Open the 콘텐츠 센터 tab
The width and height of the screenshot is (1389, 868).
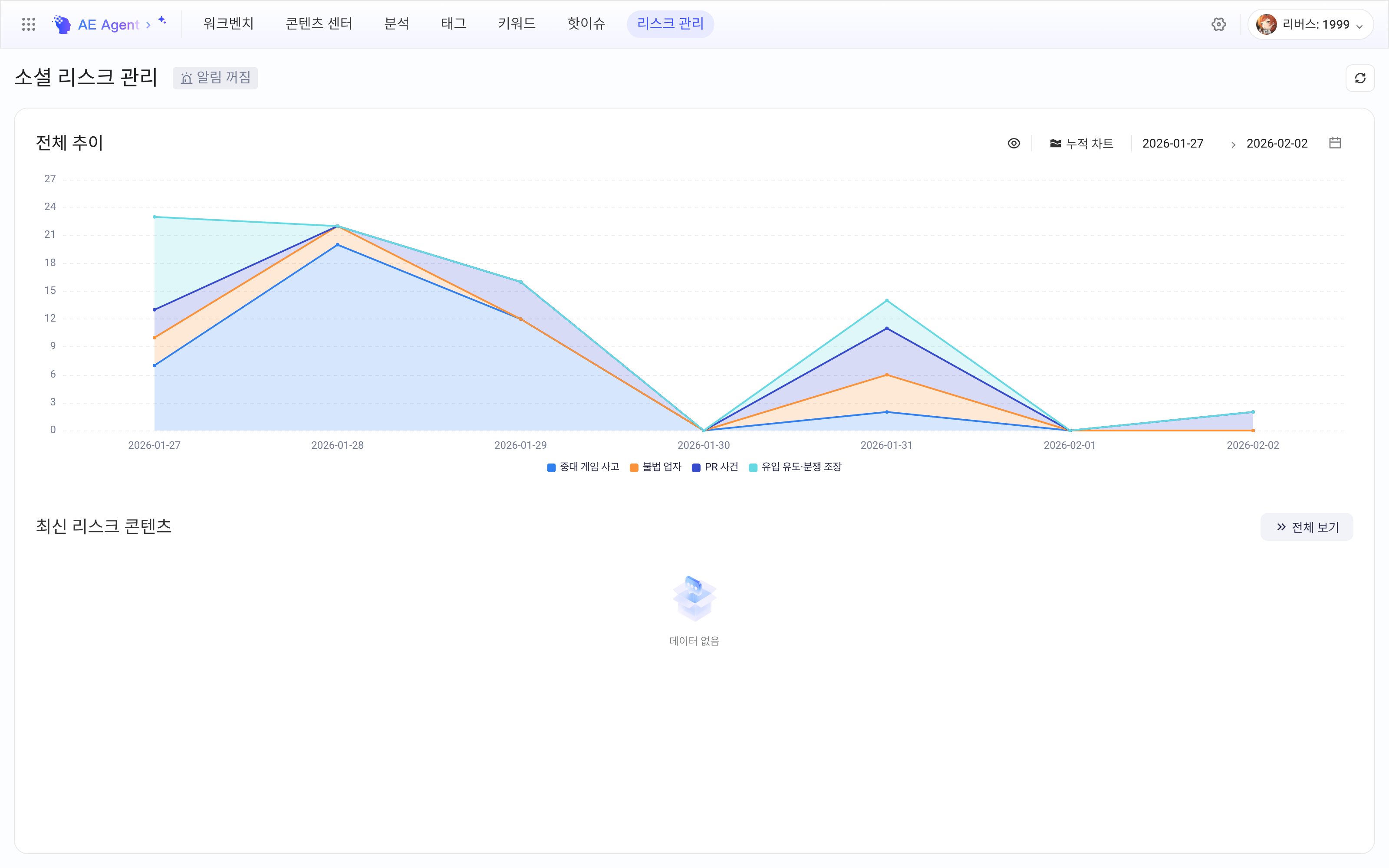click(319, 23)
